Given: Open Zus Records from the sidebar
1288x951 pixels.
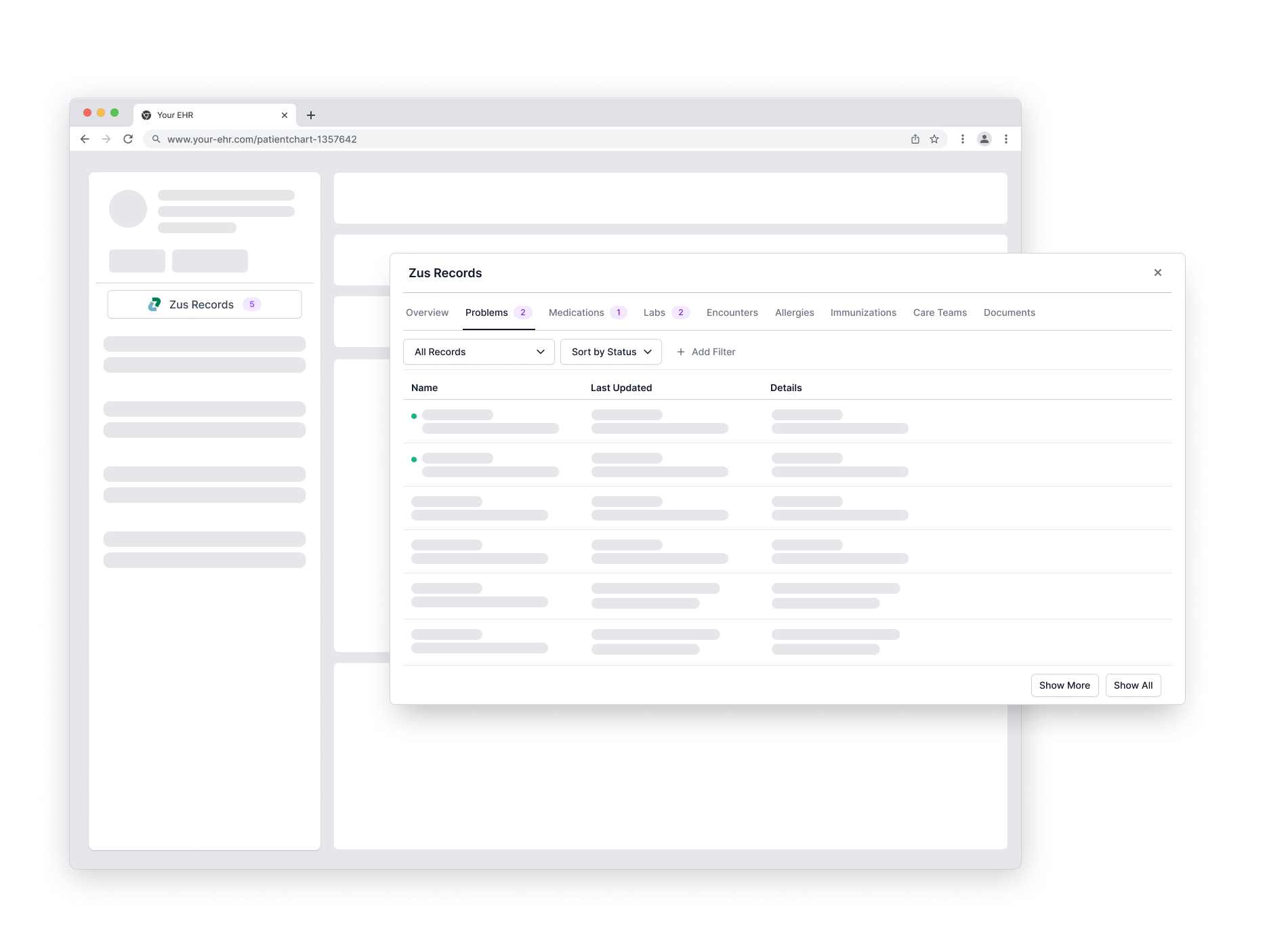Looking at the screenshot, I should coord(205,304).
